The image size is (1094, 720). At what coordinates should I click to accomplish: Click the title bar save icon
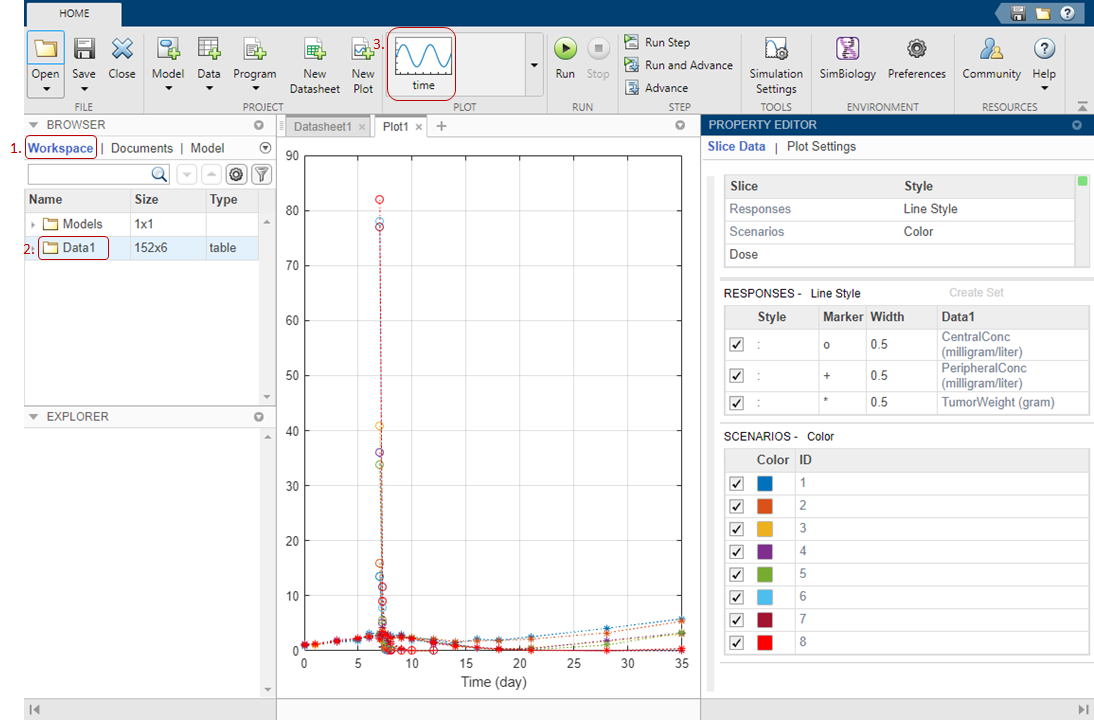pyautogui.click(x=1018, y=13)
